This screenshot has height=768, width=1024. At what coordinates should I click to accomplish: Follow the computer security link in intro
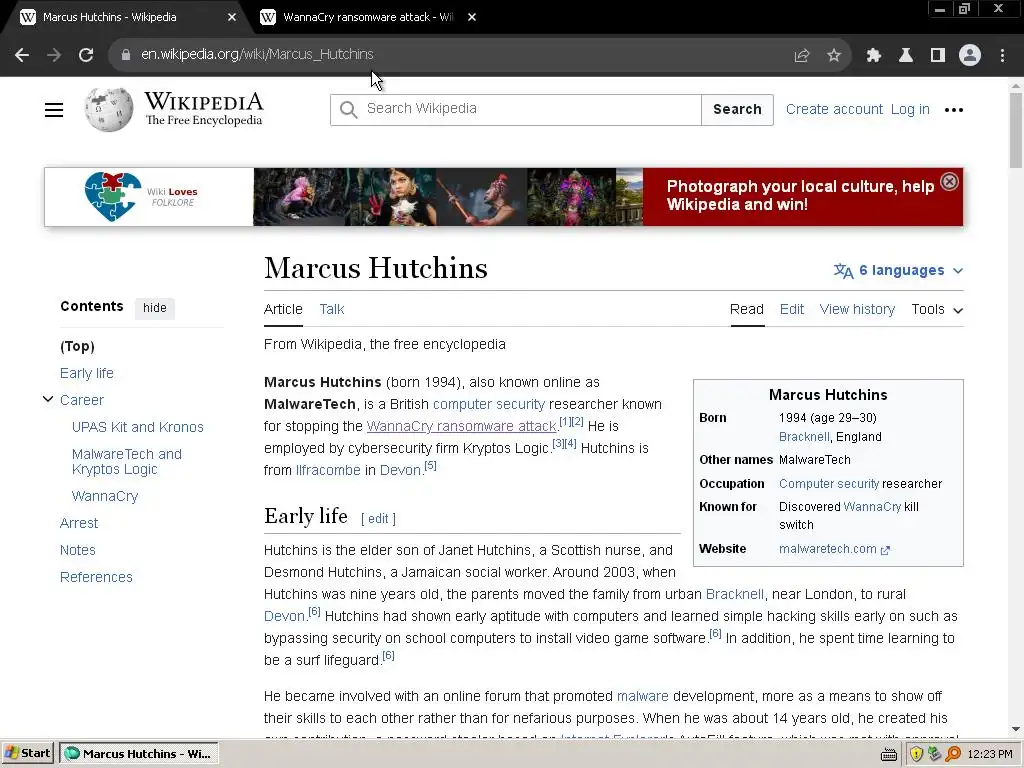click(x=488, y=404)
